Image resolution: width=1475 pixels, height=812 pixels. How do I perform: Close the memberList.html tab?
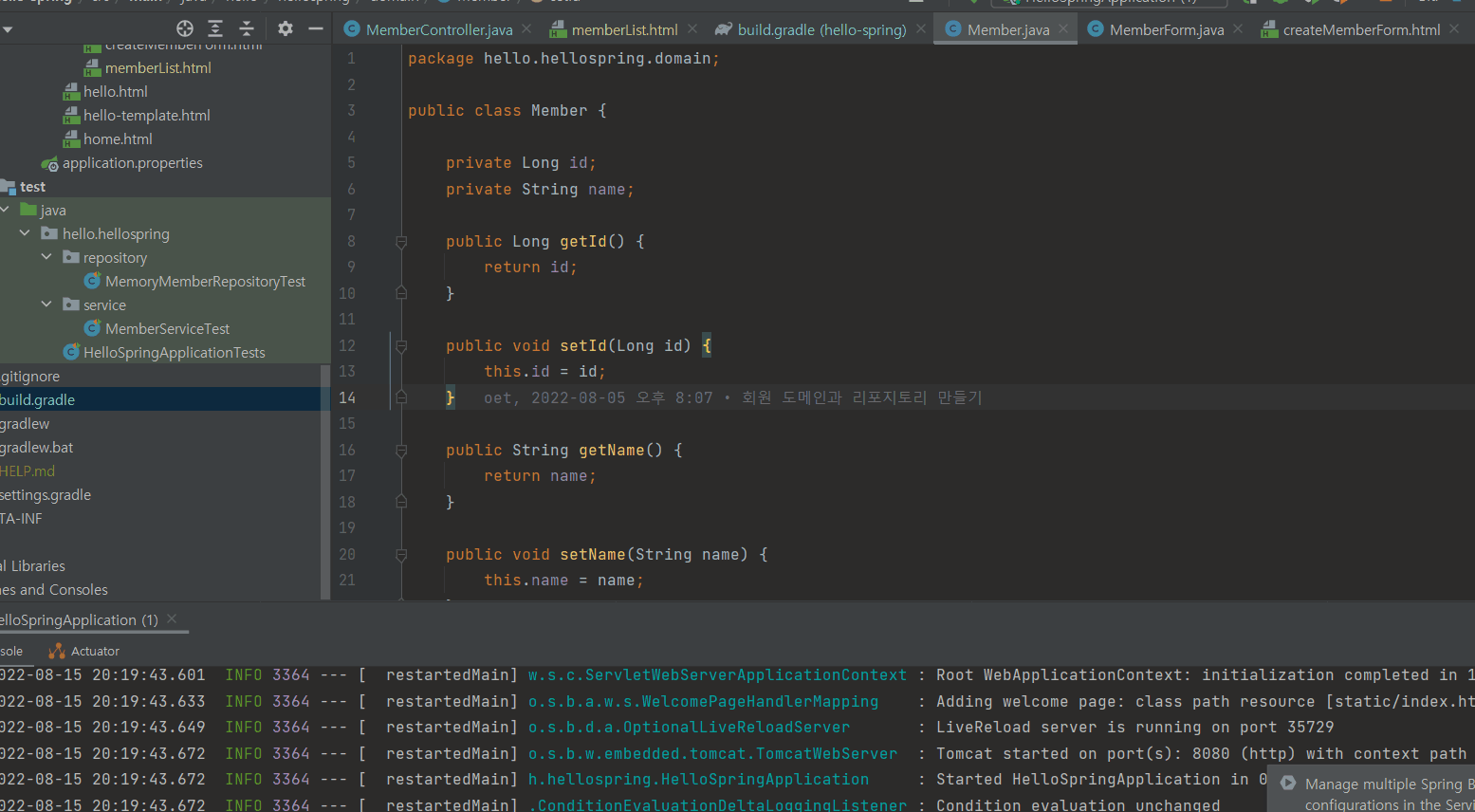(692, 29)
